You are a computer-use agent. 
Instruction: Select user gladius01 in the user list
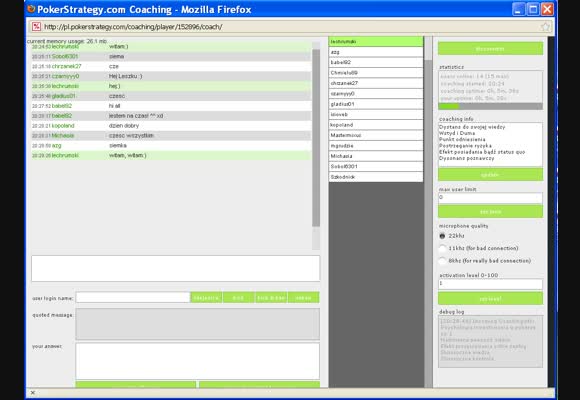[376, 104]
